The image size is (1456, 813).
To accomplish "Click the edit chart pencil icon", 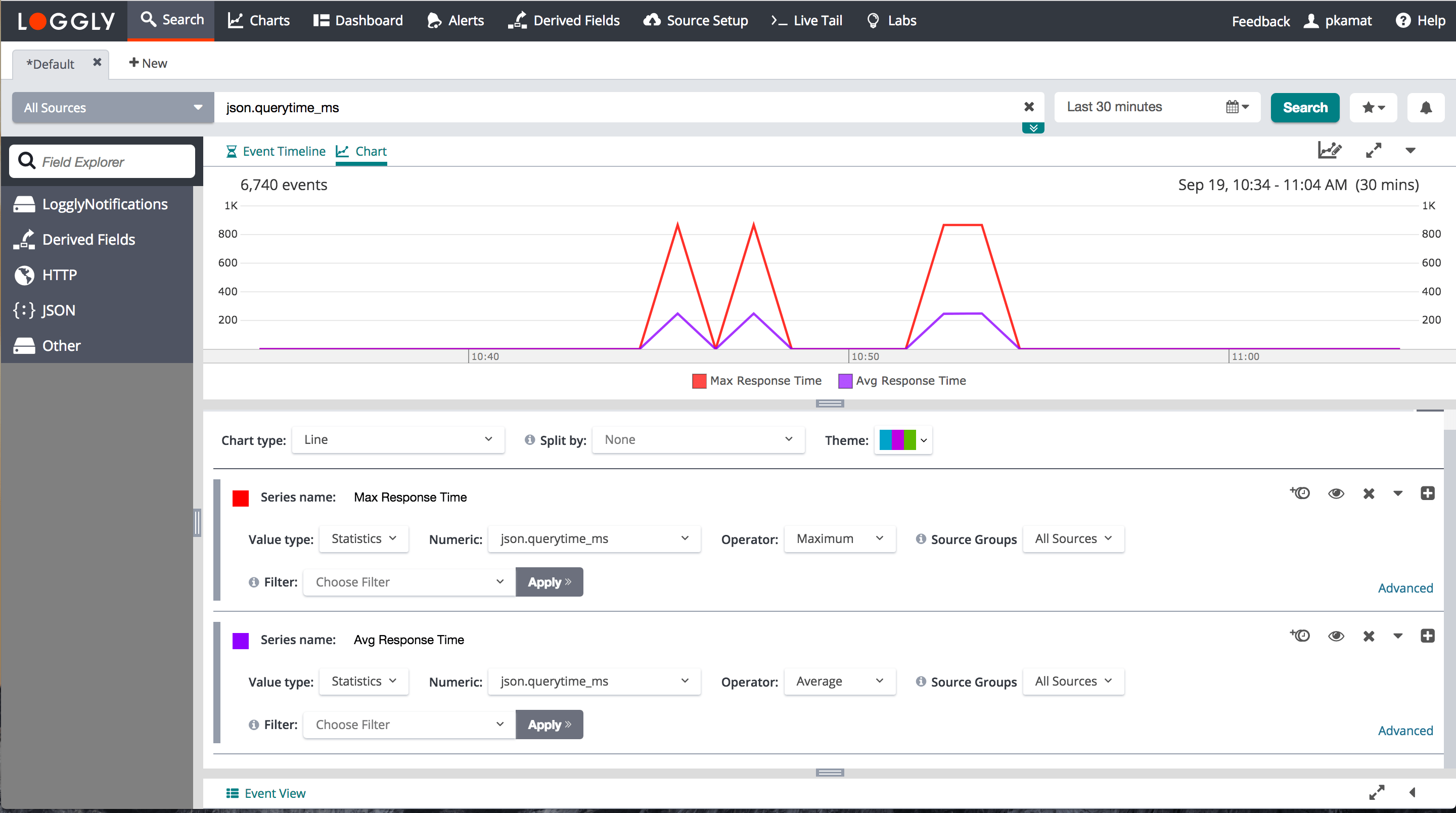I will coord(1330,150).
